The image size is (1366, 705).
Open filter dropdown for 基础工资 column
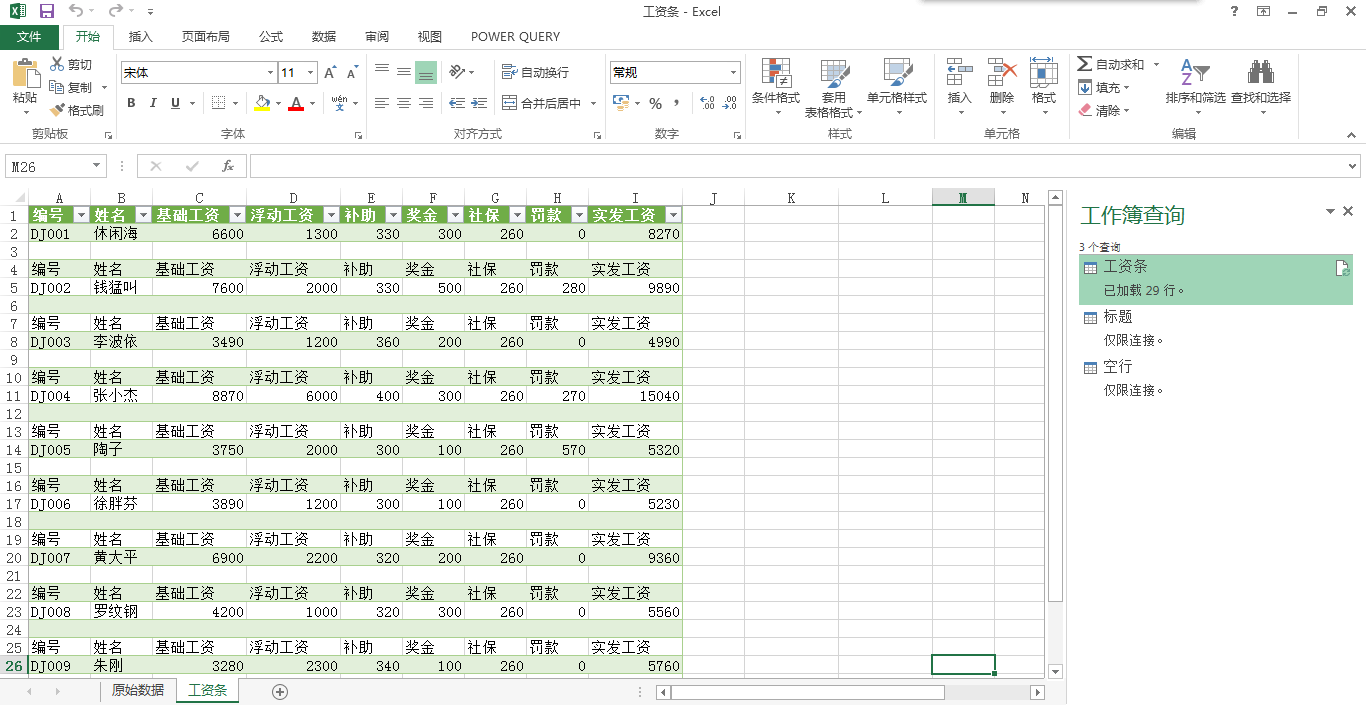pos(237,215)
